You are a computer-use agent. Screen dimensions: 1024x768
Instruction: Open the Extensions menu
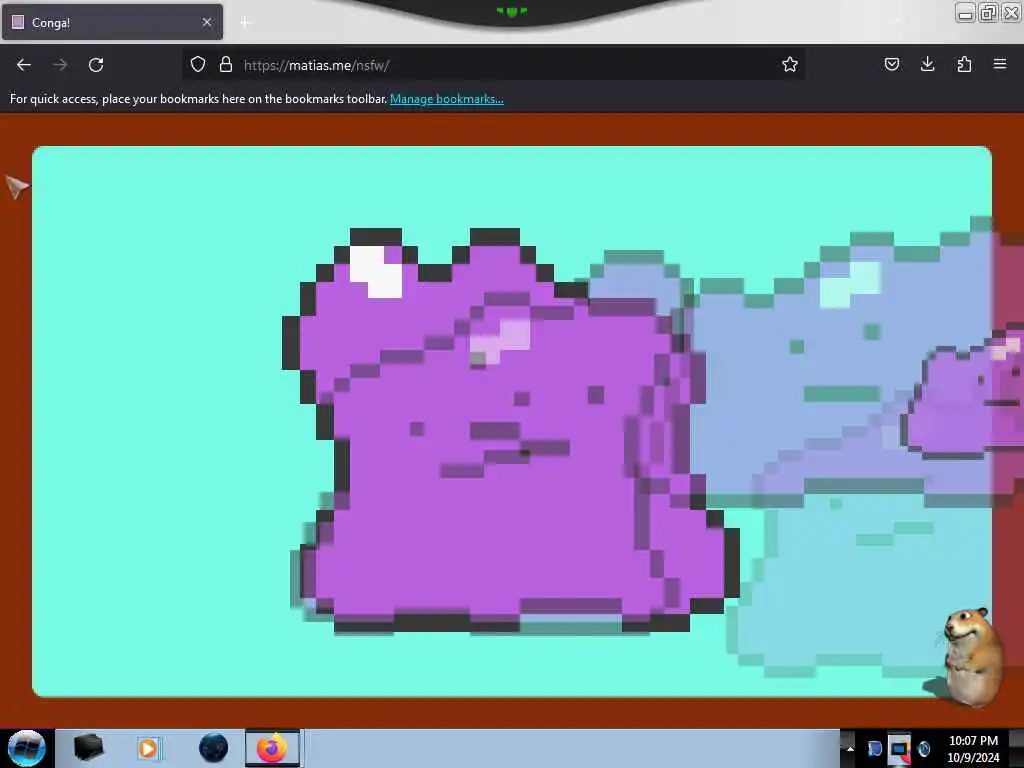click(x=964, y=64)
